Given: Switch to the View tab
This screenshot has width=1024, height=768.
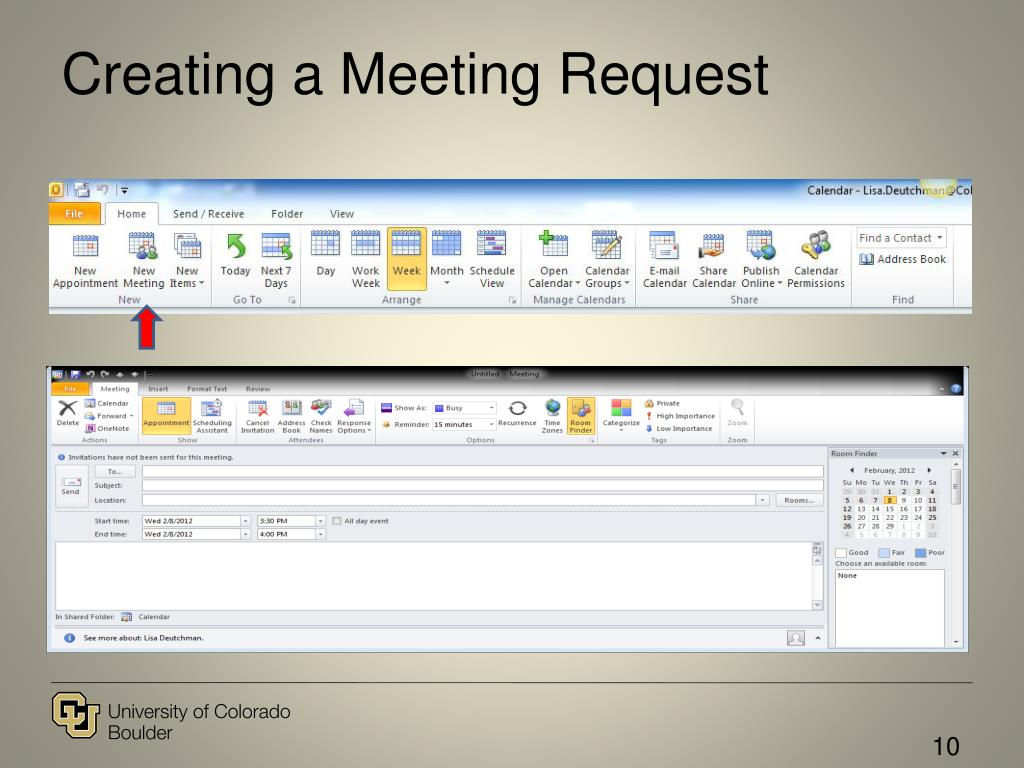Looking at the screenshot, I should 342,214.
